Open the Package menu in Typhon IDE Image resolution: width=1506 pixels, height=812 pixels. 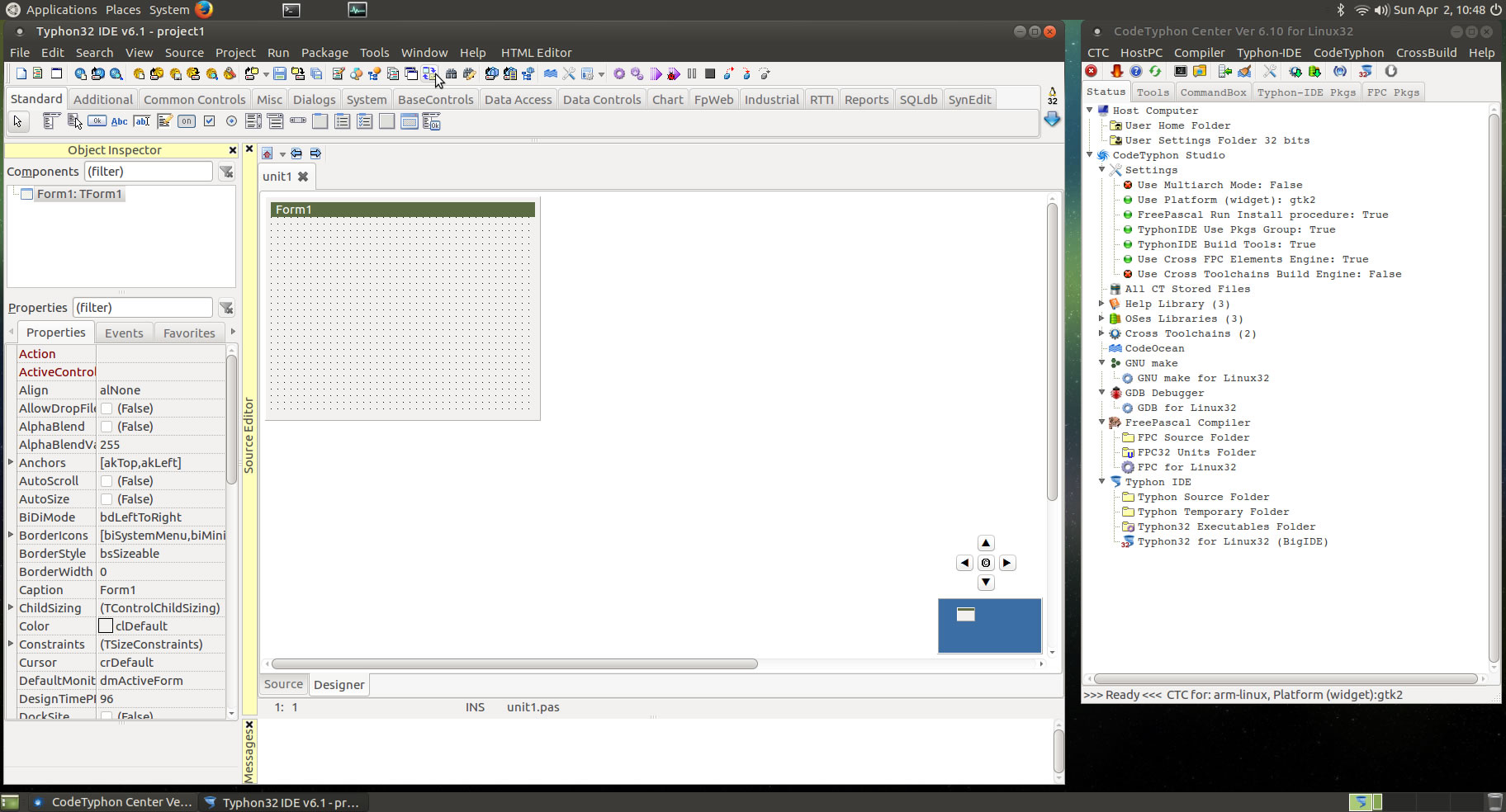(x=324, y=52)
